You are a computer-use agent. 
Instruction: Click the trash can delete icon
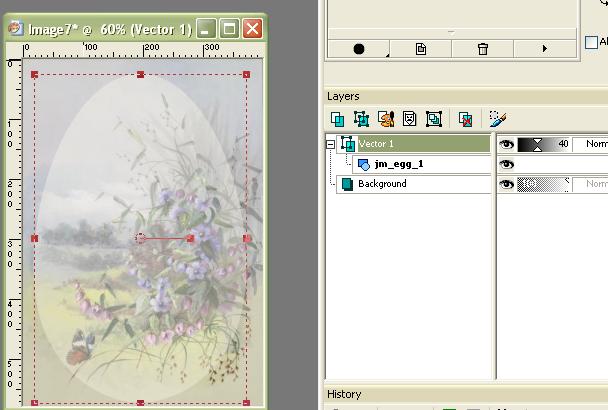coord(483,49)
